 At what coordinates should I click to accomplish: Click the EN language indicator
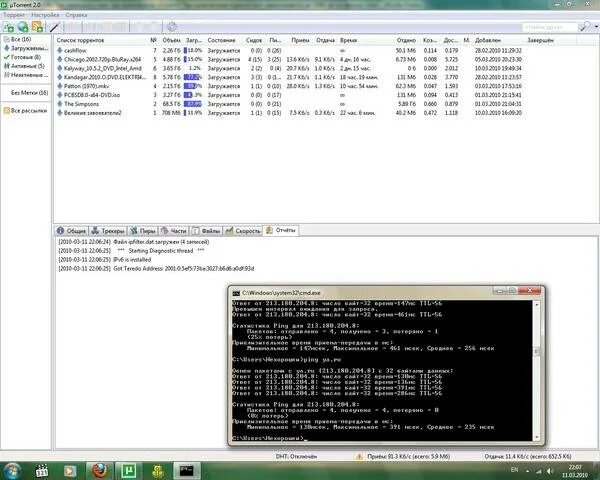point(514,470)
